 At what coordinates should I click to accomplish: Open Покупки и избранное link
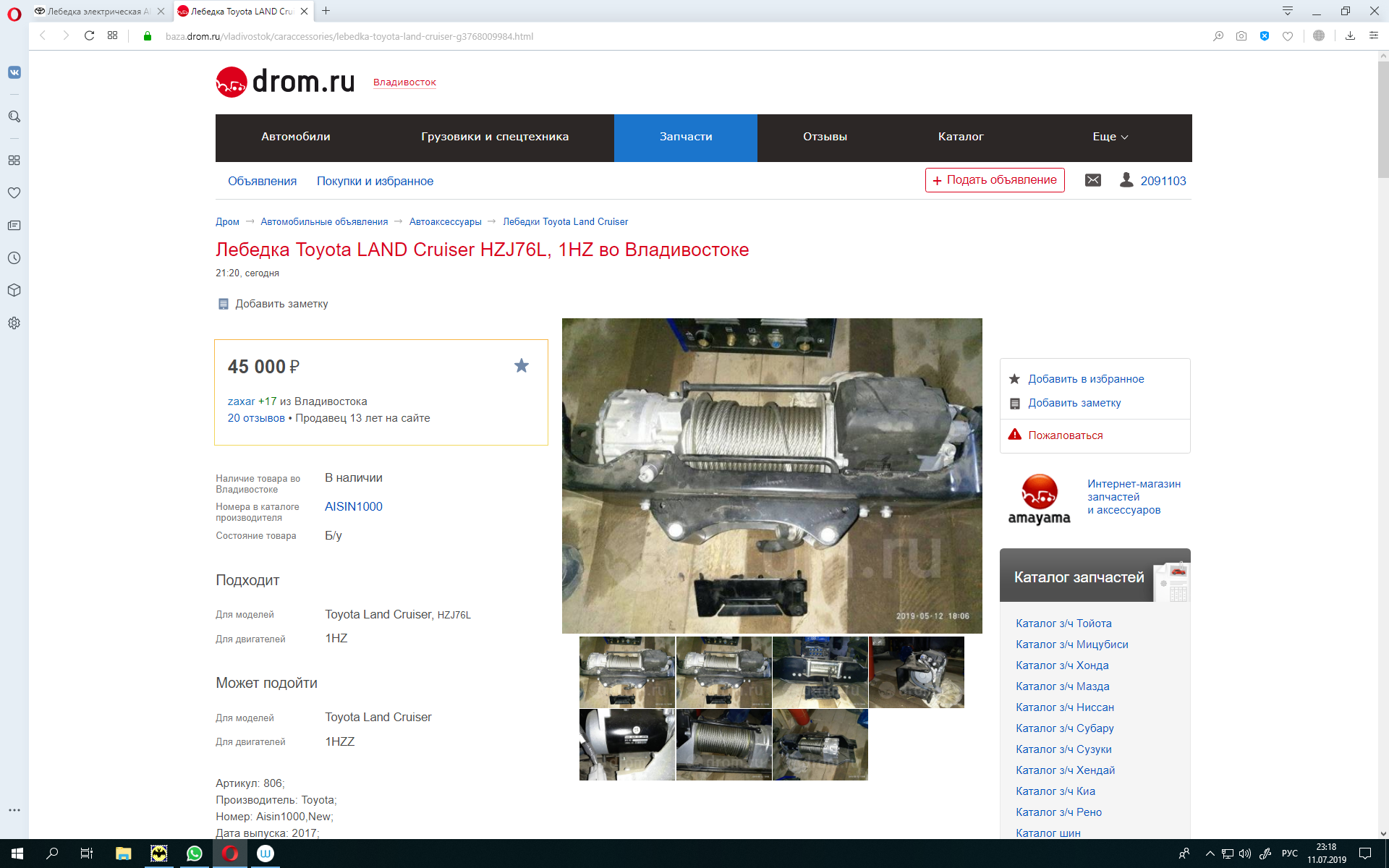click(375, 181)
